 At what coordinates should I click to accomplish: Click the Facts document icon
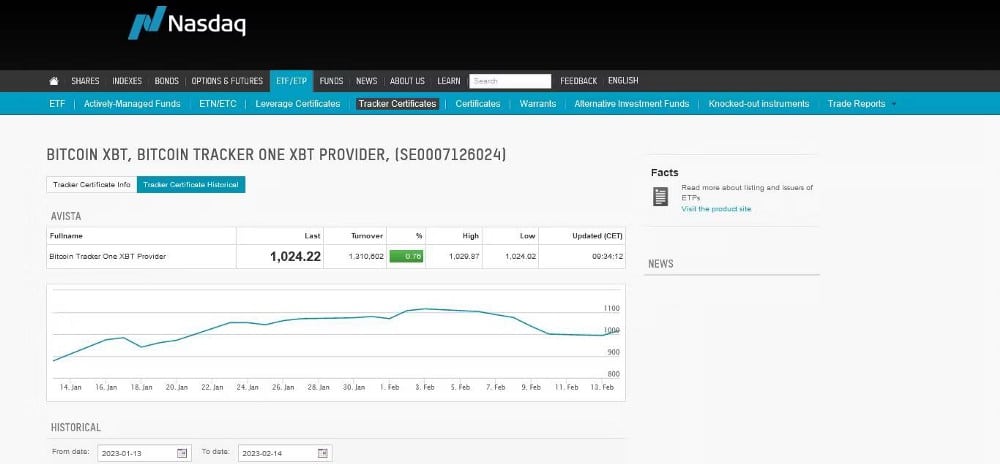coord(660,196)
